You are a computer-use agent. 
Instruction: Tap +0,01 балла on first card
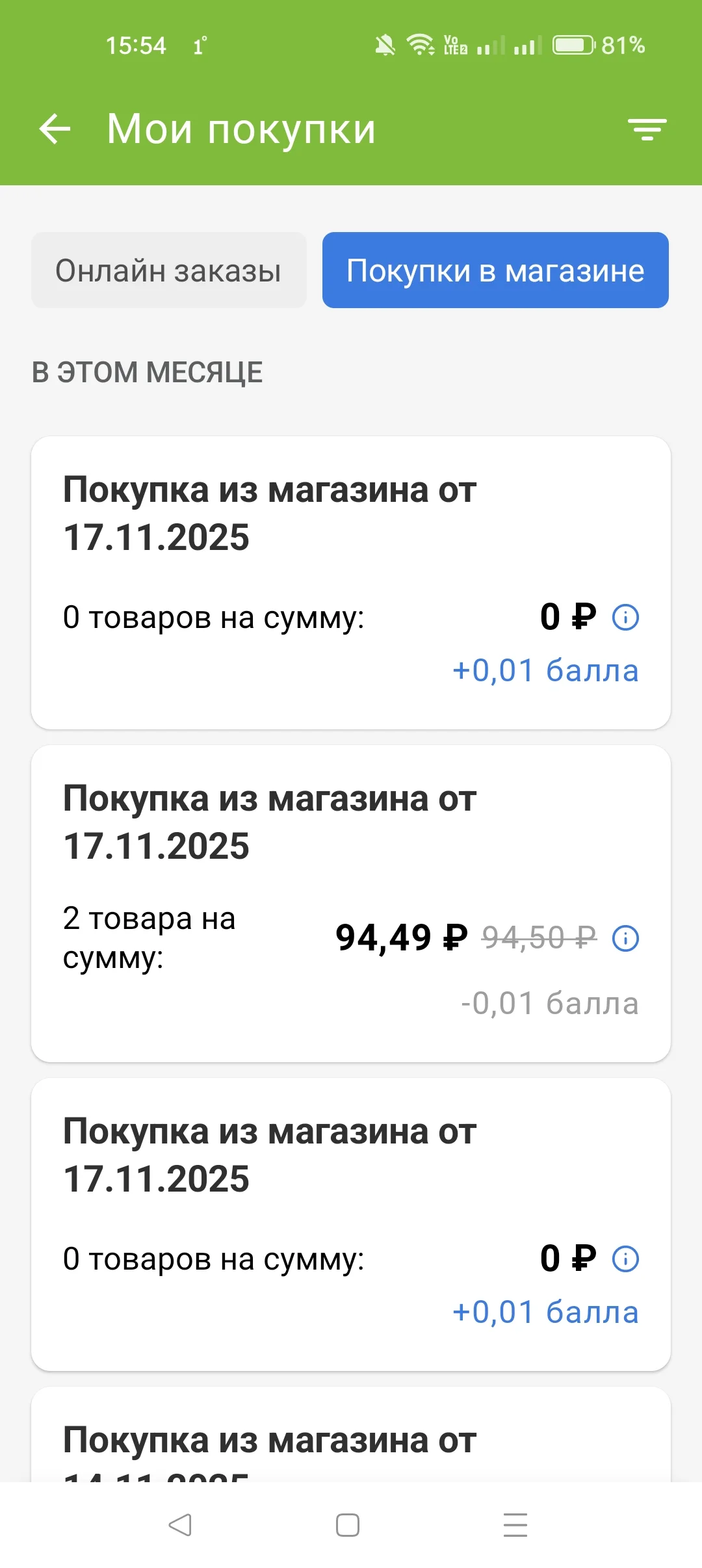545,670
